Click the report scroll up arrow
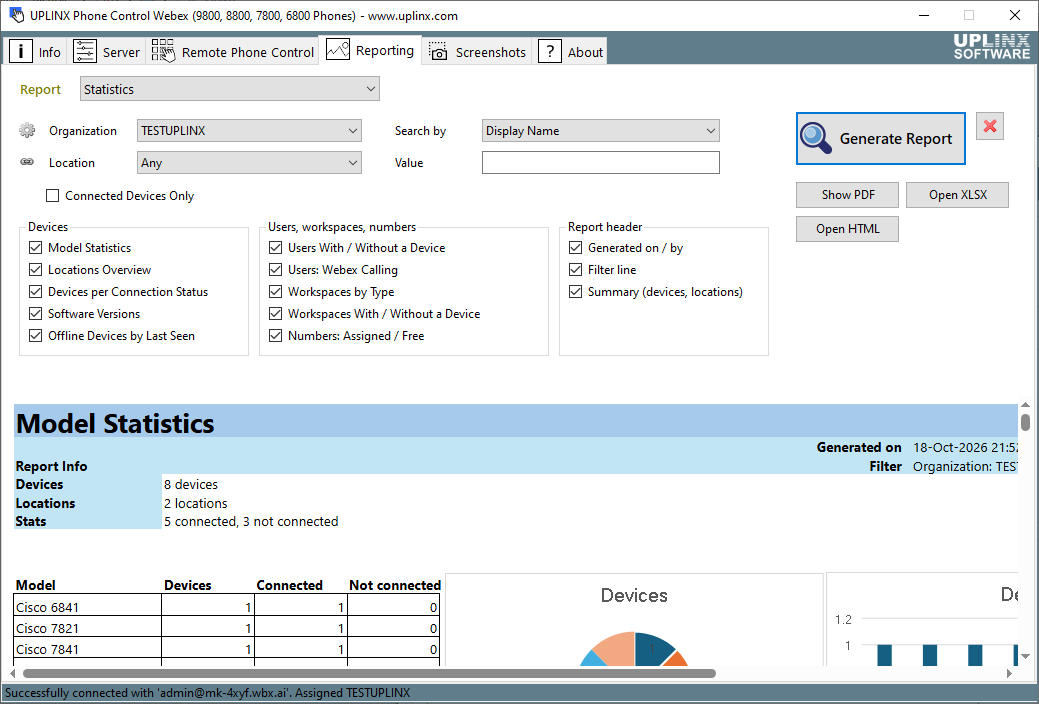Screen dimensions: 1039x704 1026,405
